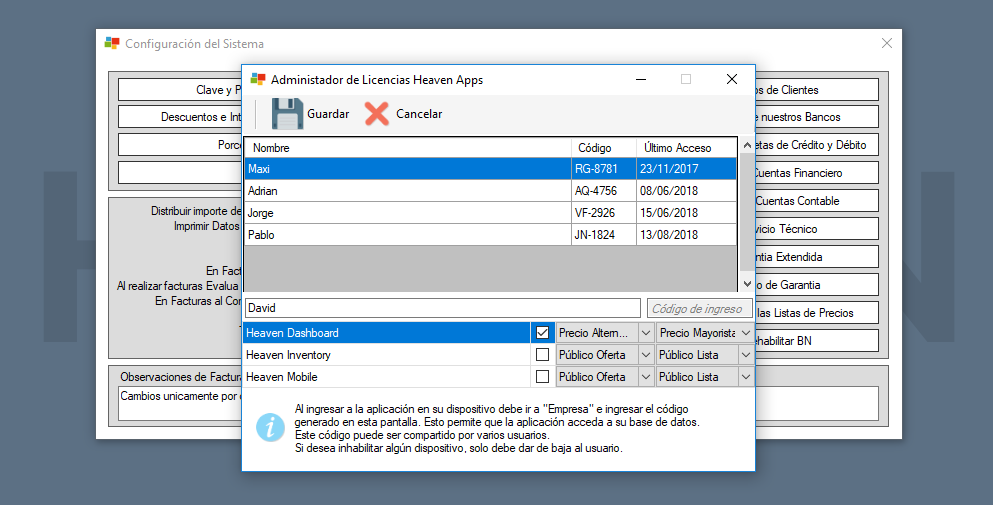This screenshot has width=993, height=505.
Task: Click the Nombre column header
Action: pos(408,148)
